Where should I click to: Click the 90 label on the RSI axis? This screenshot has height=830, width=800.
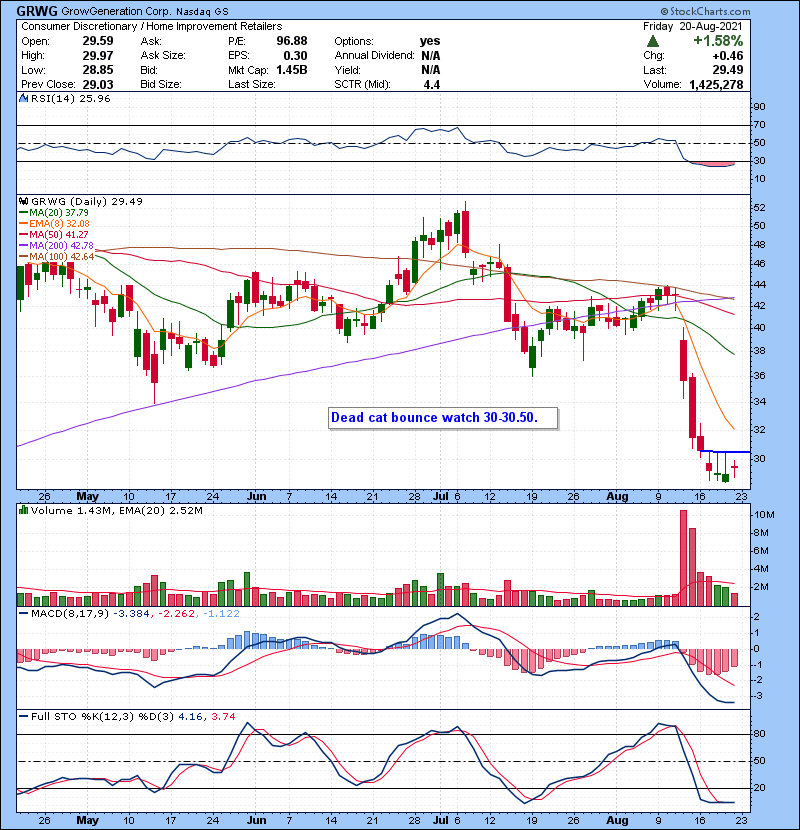pos(760,107)
